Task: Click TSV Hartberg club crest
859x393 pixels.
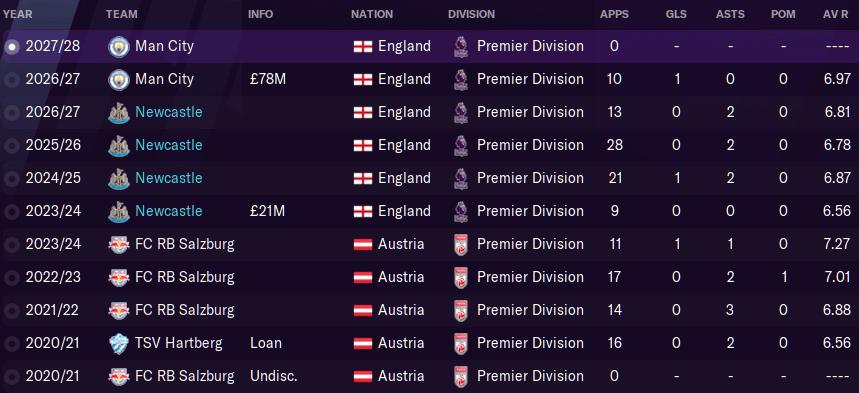Action: [119, 344]
